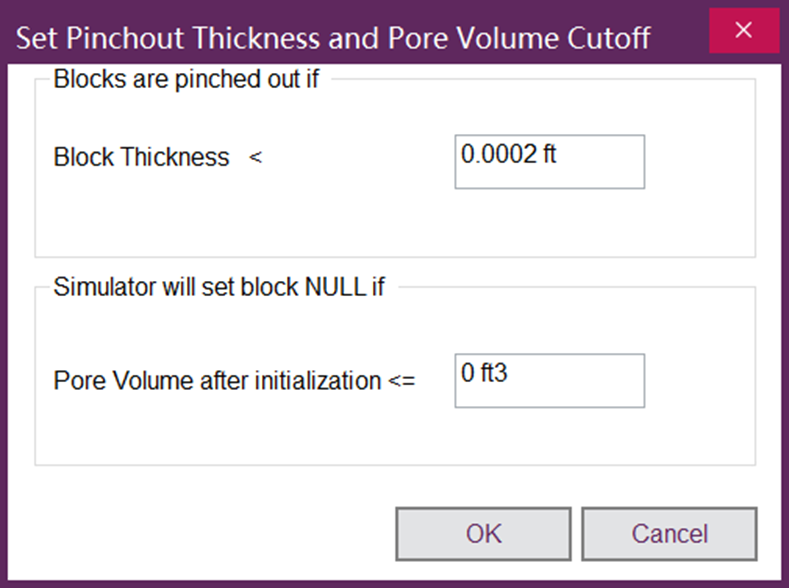Close the Set Pinchout Thickness dialog
This screenshot has height=588, width=789.
744,30
